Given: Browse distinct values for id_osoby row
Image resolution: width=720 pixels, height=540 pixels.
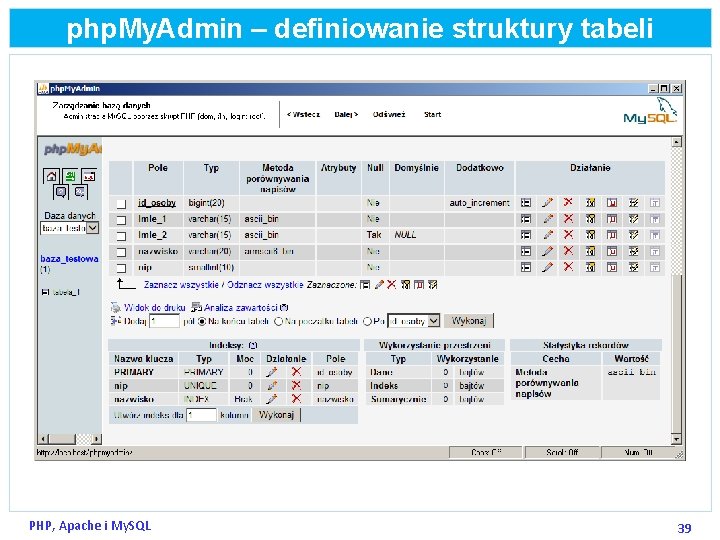Looking at the screenshot, I should pyautogui.click(x=526, y=202).
